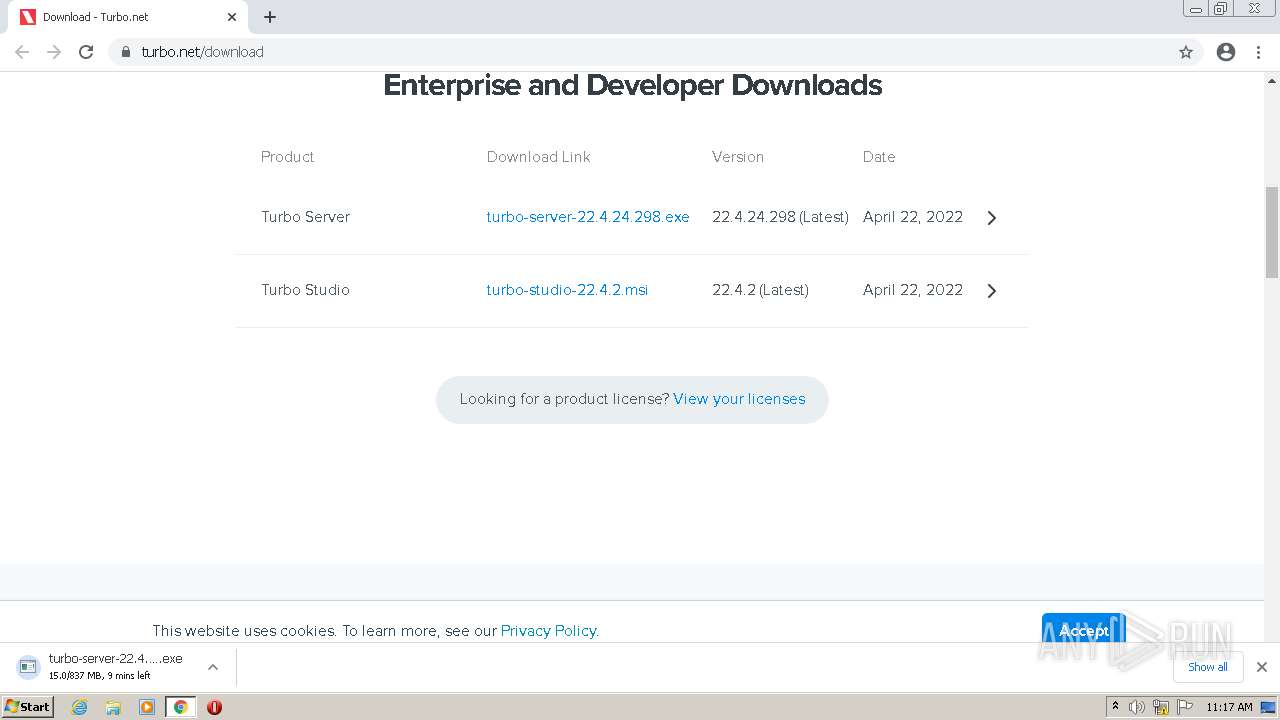Launch Internet Explorer from taskbar
Viewport: 1280px width, 720px height.
tap(79, 707)
